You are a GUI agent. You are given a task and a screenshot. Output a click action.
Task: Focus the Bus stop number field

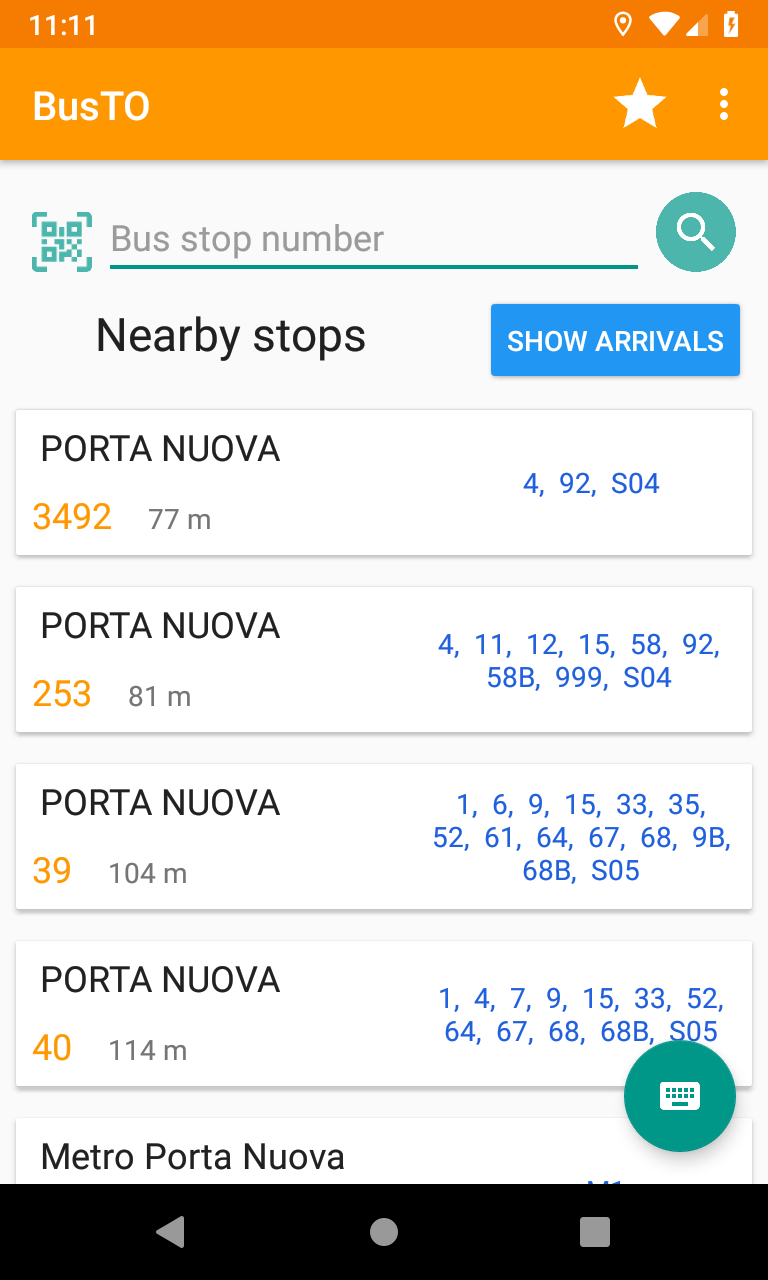(373, 240)
